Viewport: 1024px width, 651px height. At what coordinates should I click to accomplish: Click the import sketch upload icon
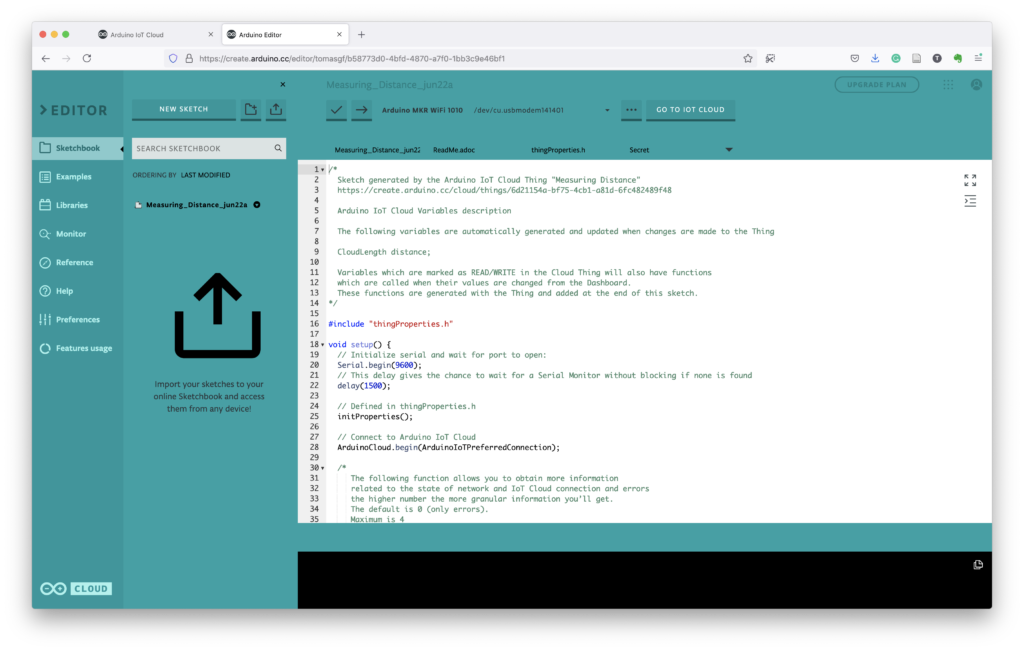[276, 110]
